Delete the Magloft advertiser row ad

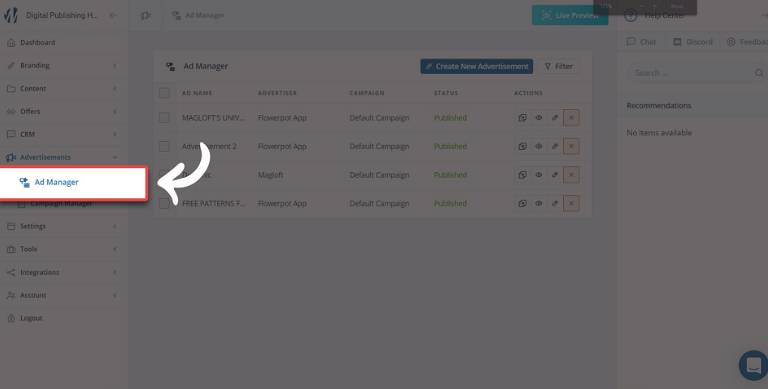(571, 175)
